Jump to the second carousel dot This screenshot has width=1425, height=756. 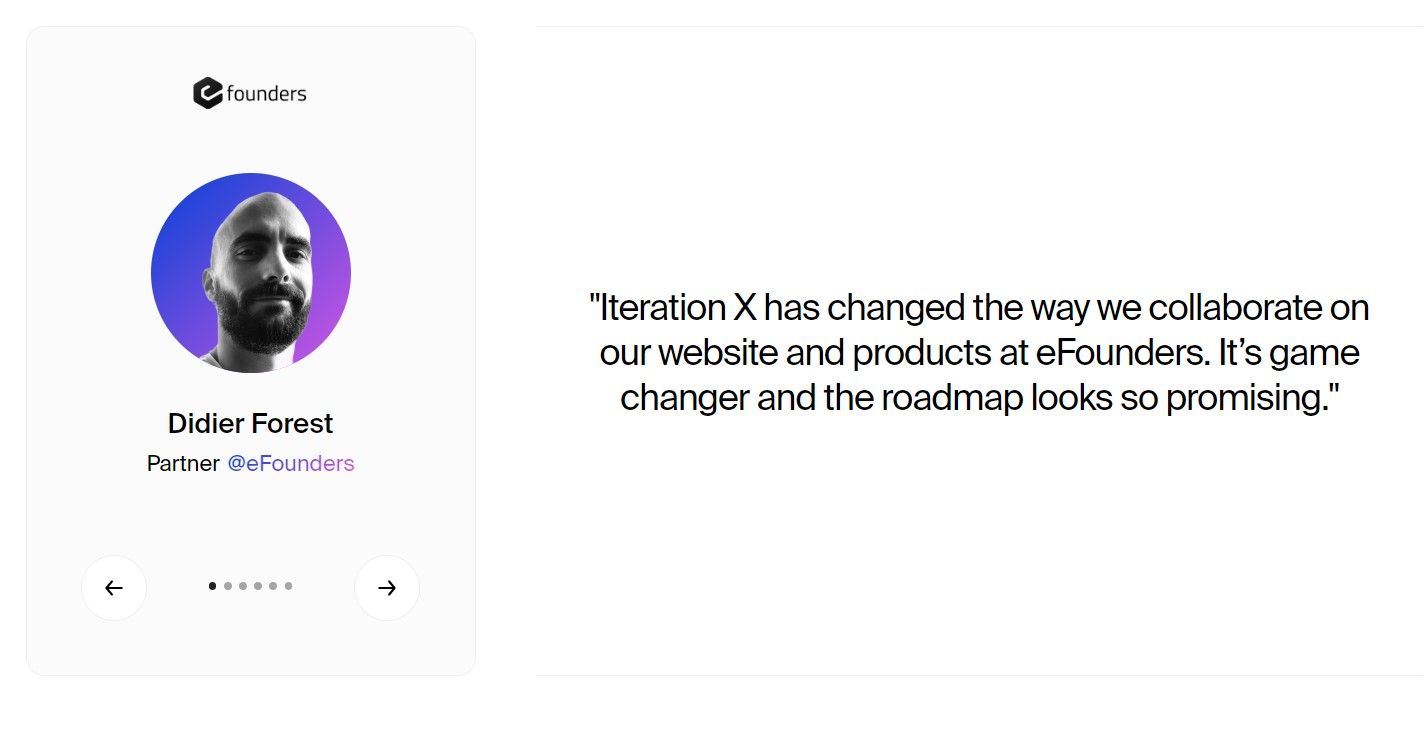[x=228, y=586]
